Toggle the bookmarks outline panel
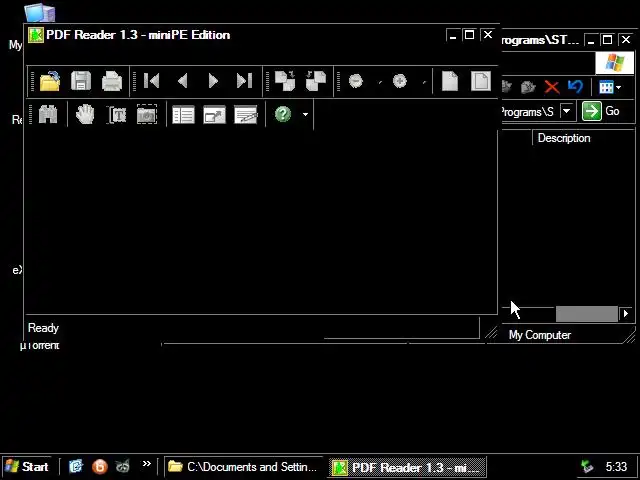 tap(183, 115)
